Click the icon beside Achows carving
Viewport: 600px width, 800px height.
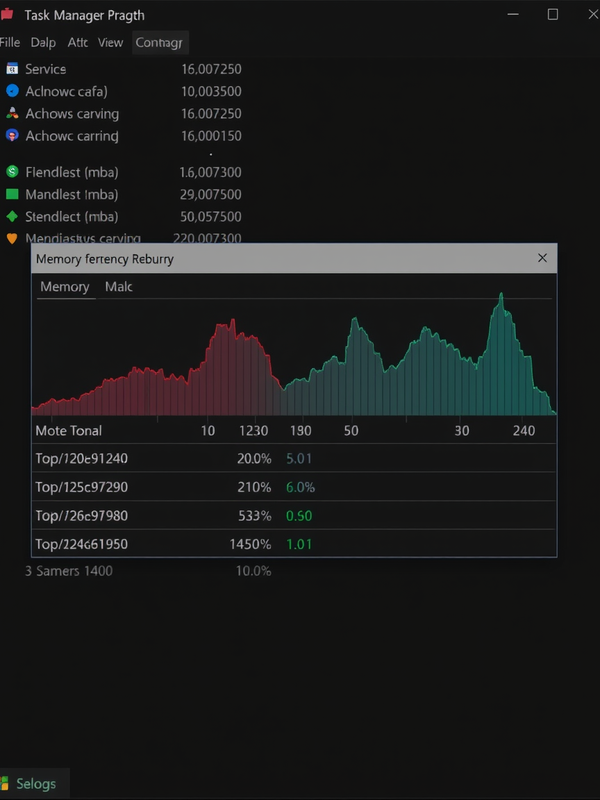tap(12, 113)
